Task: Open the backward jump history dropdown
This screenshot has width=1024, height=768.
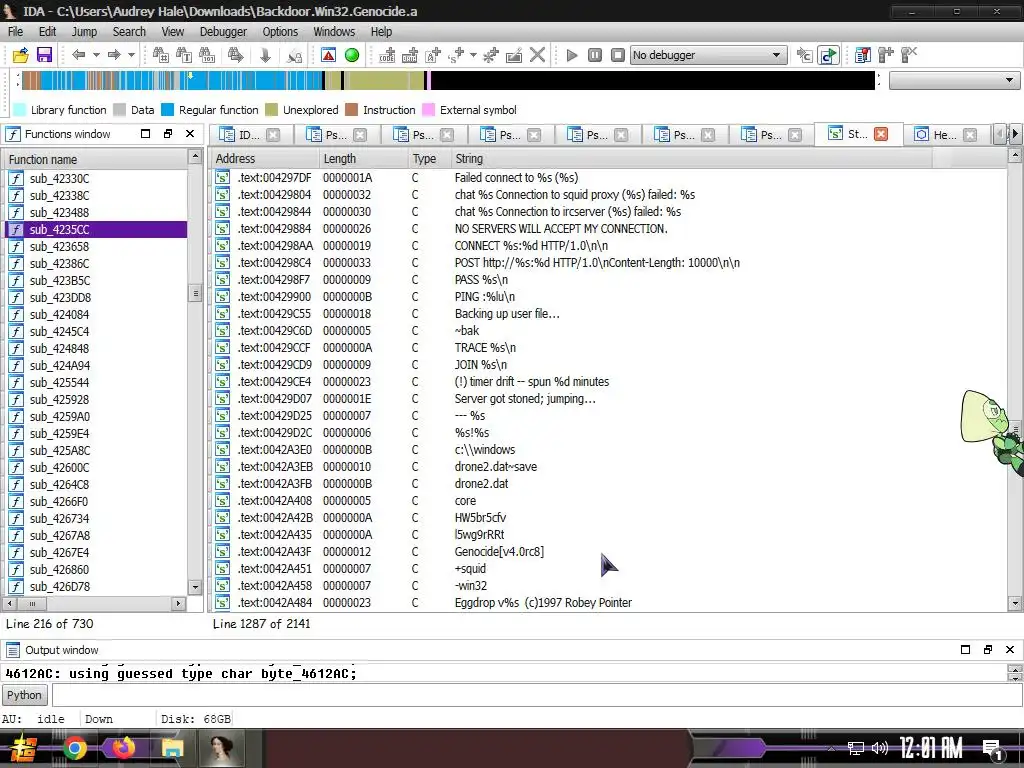Action: (96, 55)
